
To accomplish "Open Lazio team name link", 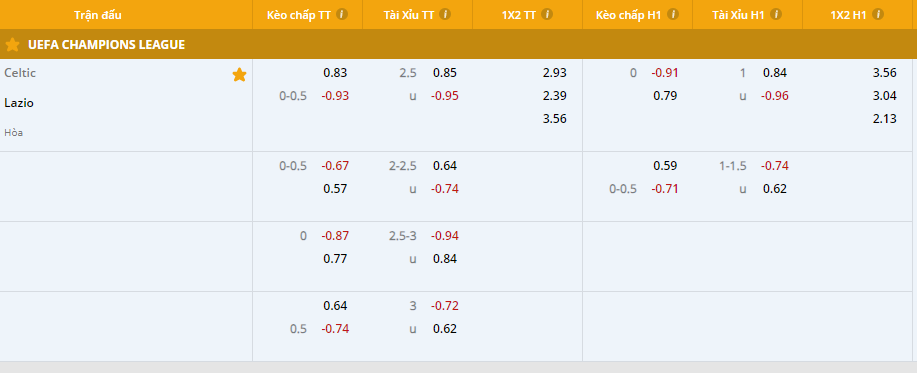I will [x=19, y=103].
